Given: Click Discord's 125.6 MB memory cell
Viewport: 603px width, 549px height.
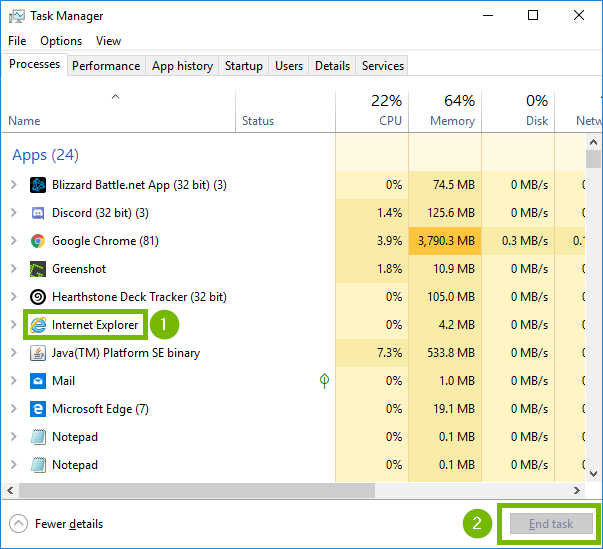Looking at the screenshot, I should click(445, 213).
